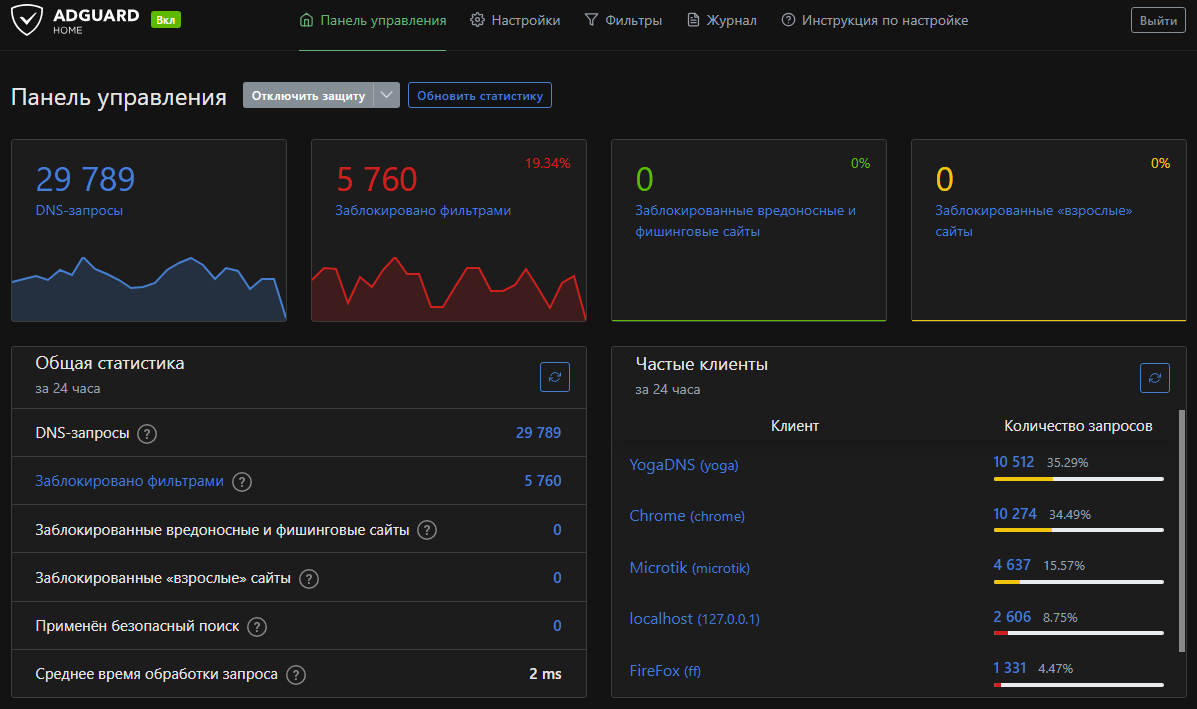Go to the Журнал tab
Viewport: 1197px width, 709px height.
pyautogui.click(x=721, y=21)
